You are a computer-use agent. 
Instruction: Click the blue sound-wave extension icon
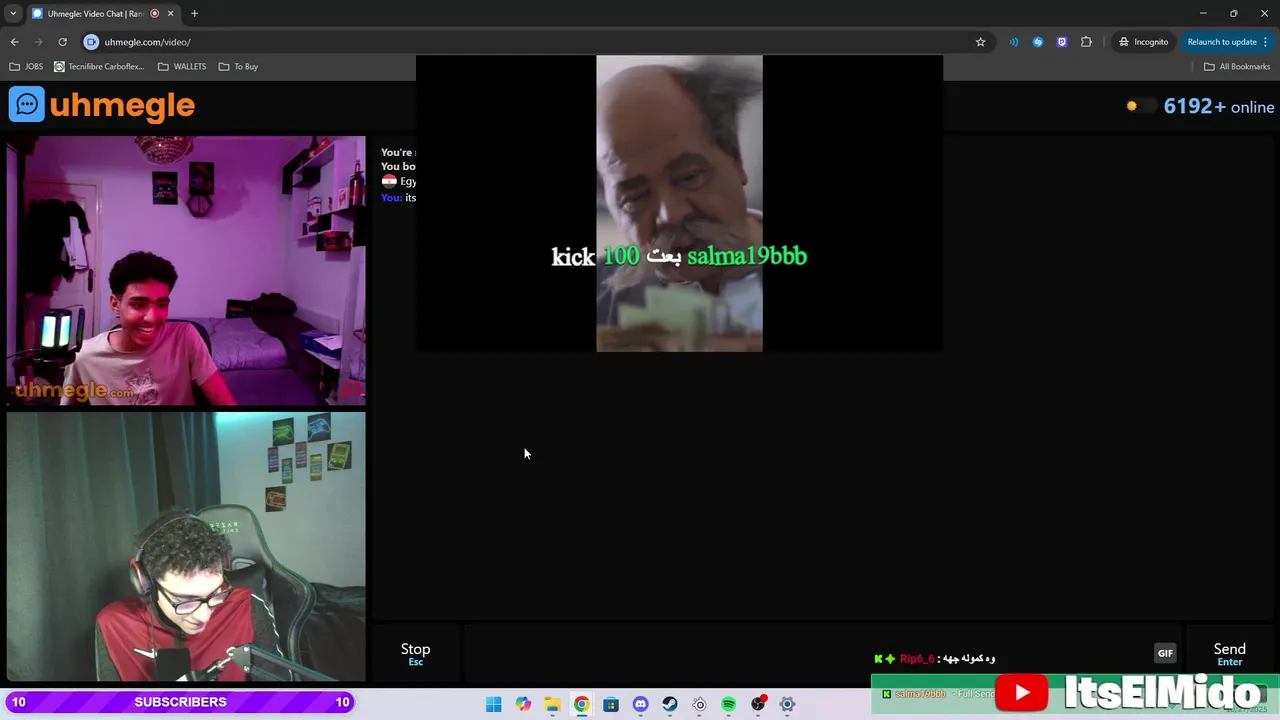pyautogui.click(x=1014, y=42)
